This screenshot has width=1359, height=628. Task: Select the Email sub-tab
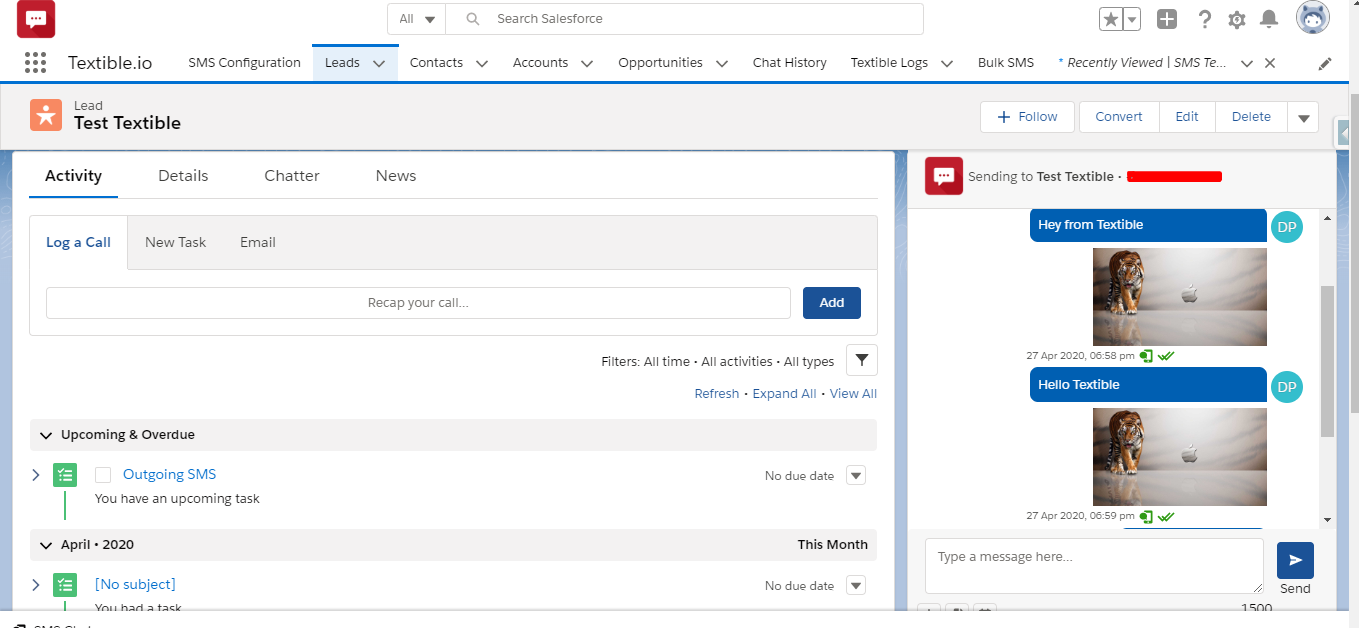click(258, 242)
